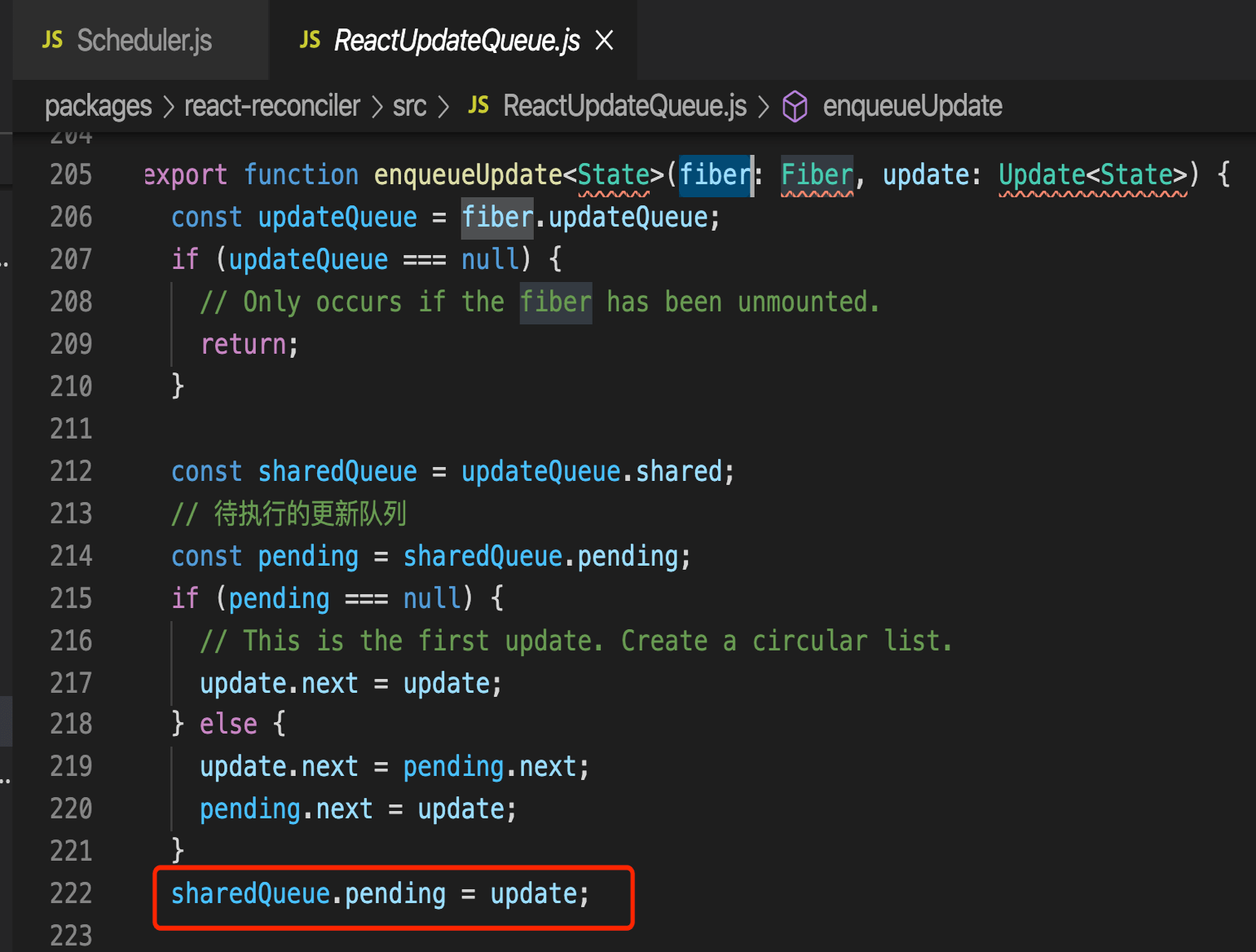
Task: Open enqueueUpdate symbol breadcrumb
Action: pos(912,106)
